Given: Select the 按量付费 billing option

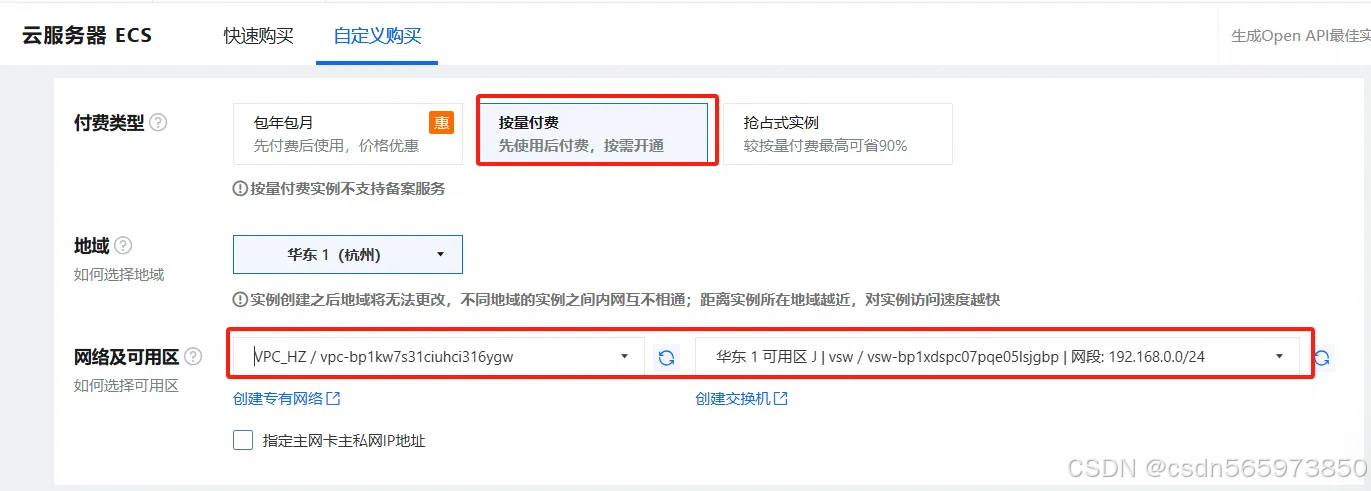Looking at the screenshot, I should click(x=593, y=134).
